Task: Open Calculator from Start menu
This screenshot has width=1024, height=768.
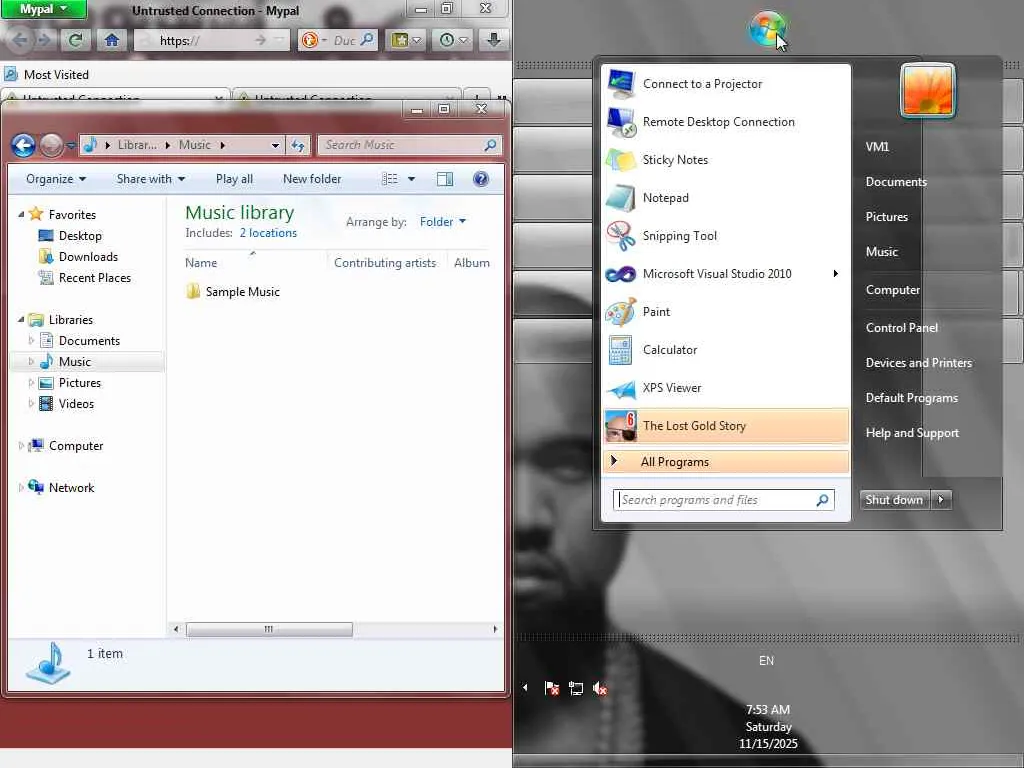Action: coord(727,349)
